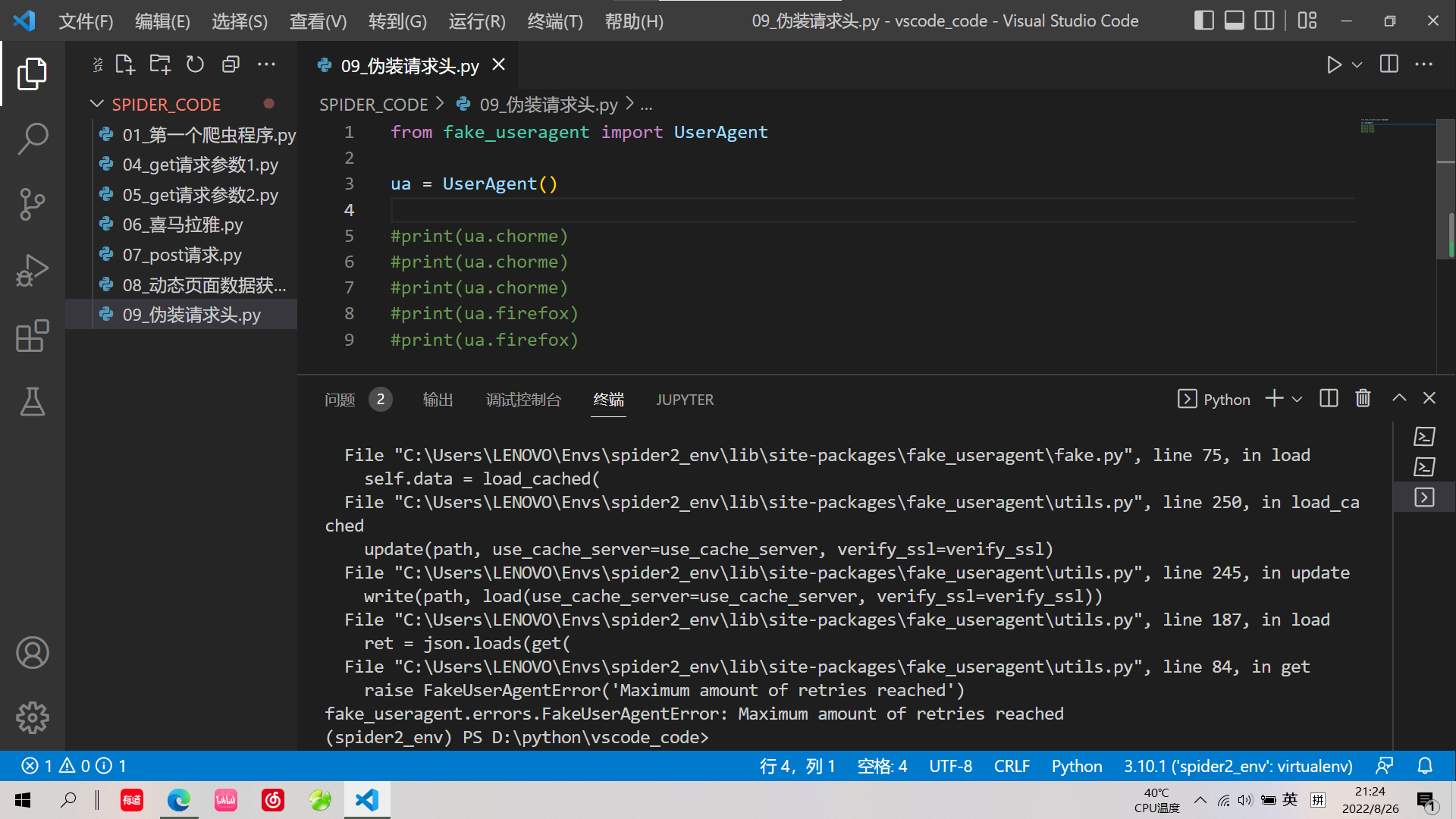Maximize the panel size with chevron up

pos(1399,398)
